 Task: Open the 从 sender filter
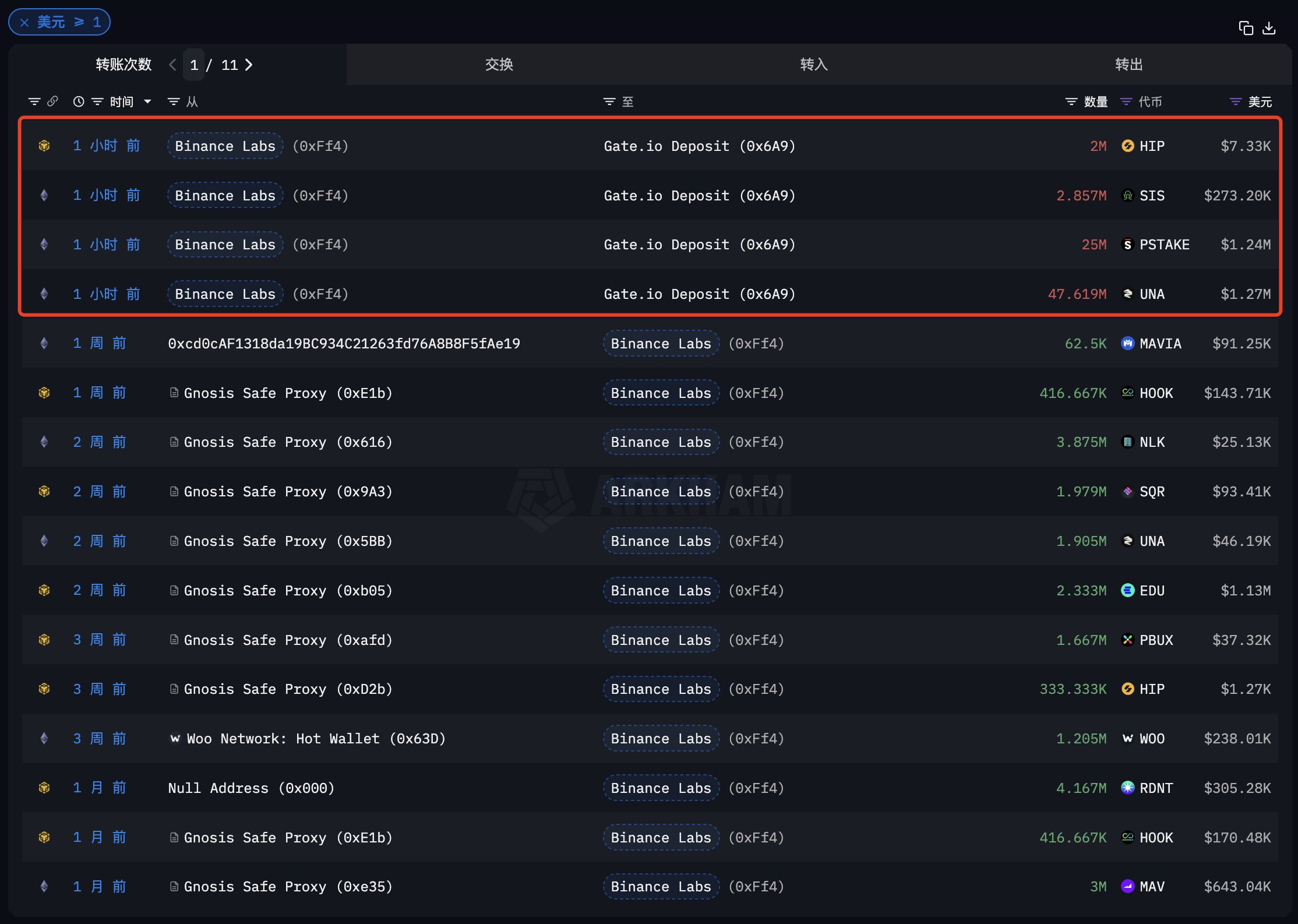174,102
